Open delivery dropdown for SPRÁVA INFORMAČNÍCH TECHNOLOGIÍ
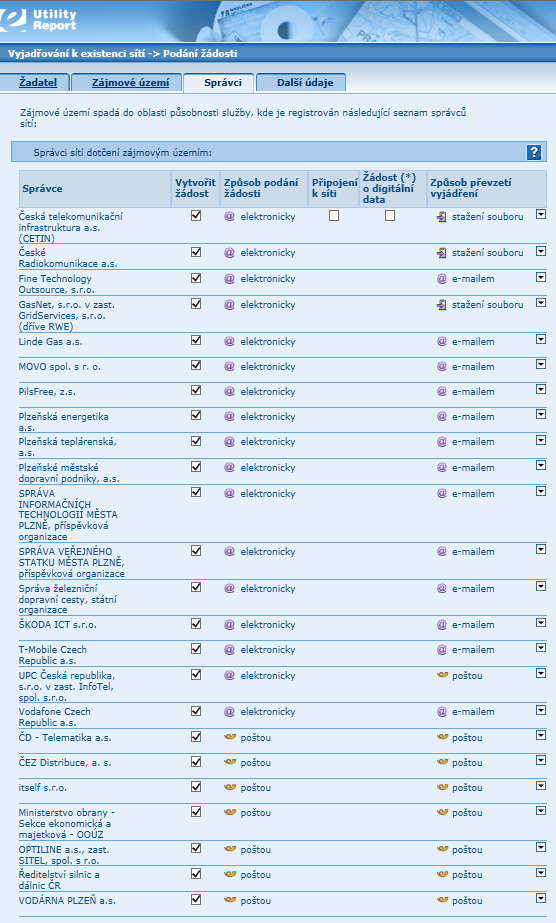This screenshot has width=556, height=923. 541,491
